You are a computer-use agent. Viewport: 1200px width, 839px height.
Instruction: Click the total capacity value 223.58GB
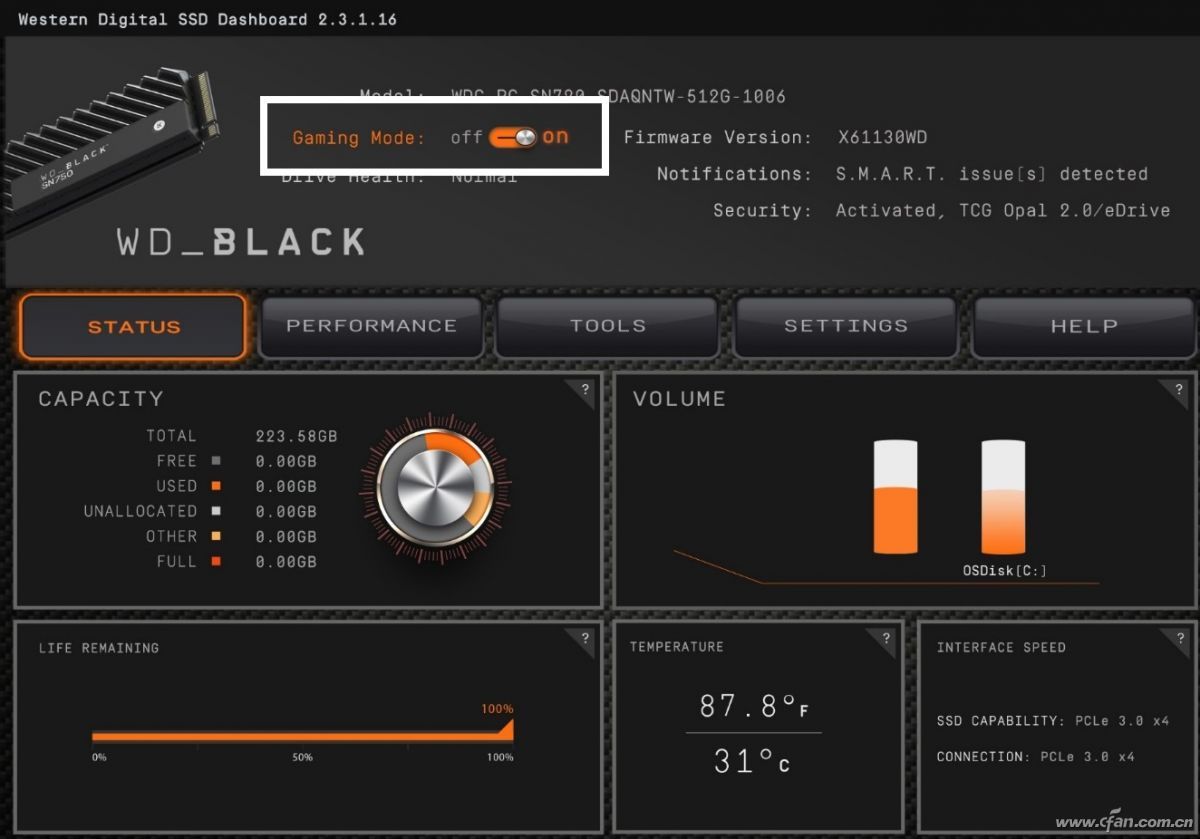click(x=296, y=436)
